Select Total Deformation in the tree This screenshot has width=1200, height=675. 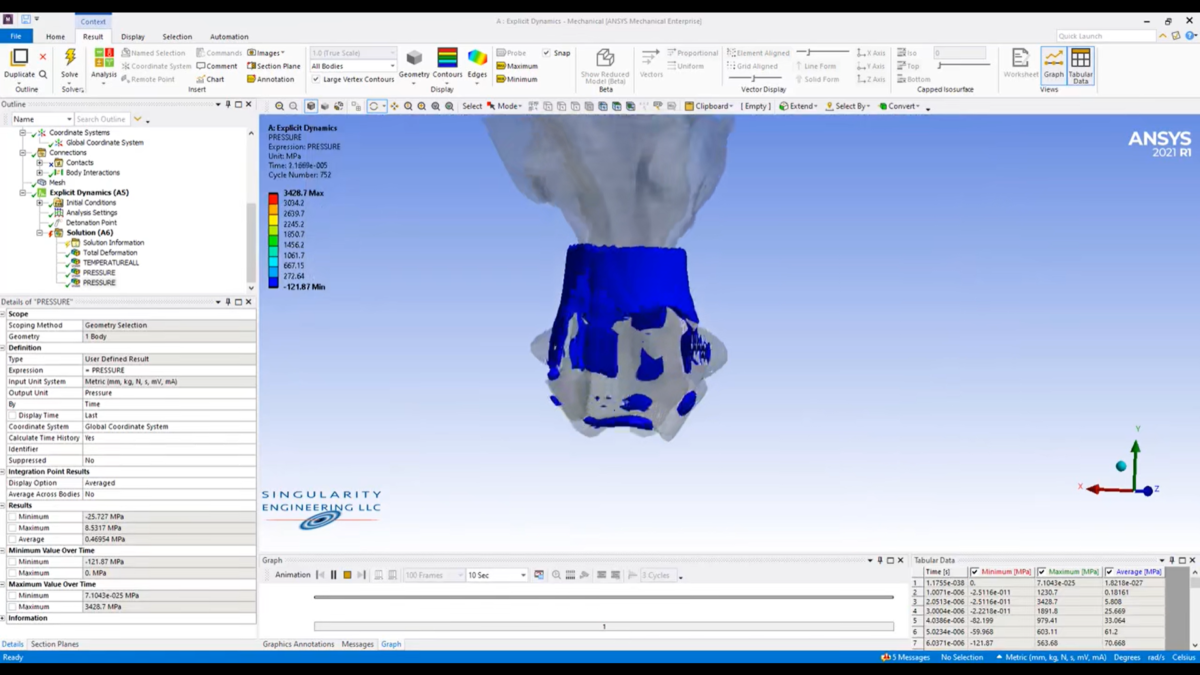click(x=110, y=253)
